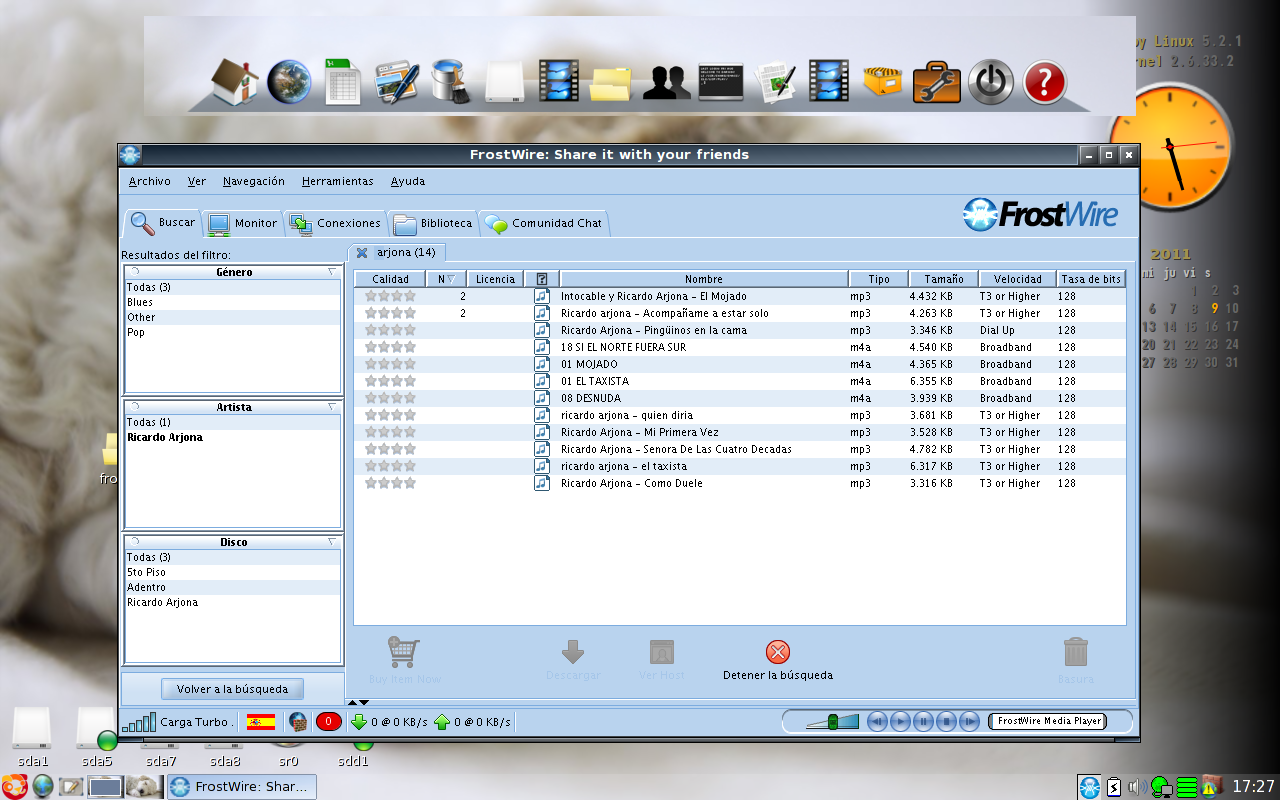Image resolution: width=1280 pixels, height=800 pixels.
Task: Switch to the Monitor tab
Action: (x=243, y=223)
